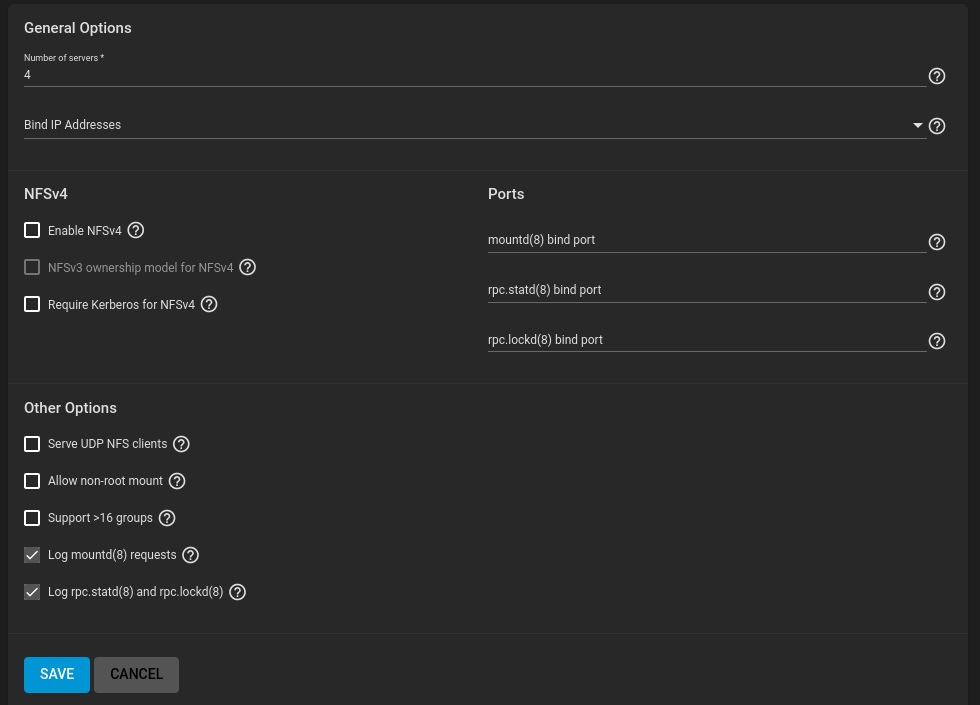
Task: Focus the Number of servers field
Action: tap(475, 75)
